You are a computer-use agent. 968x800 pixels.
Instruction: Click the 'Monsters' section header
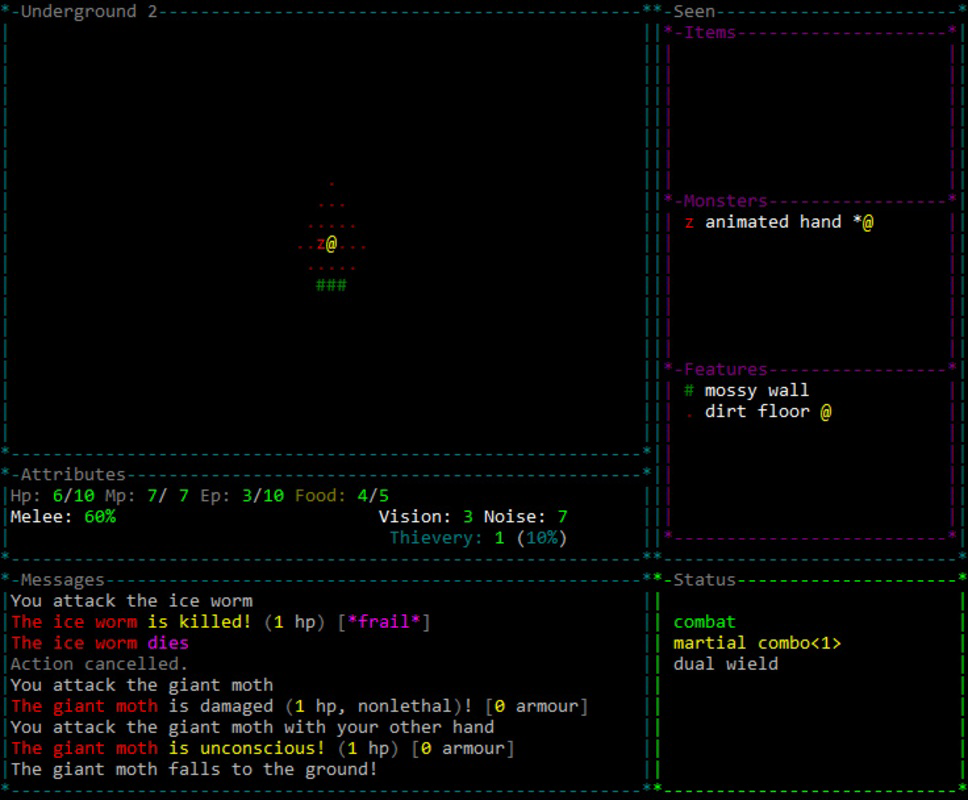coord(725,201)
